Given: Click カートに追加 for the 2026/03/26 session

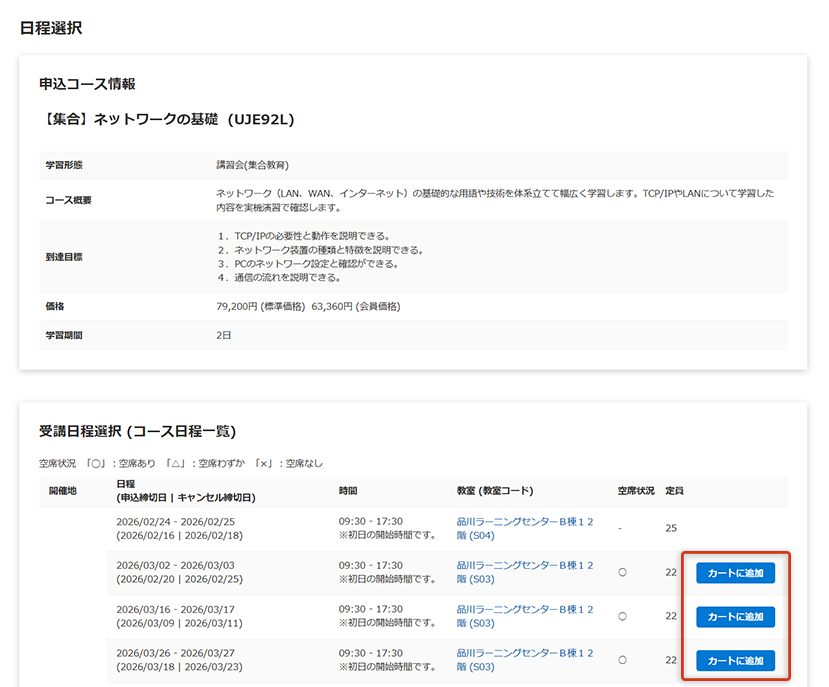Looking at the screenshot, I should [735, 660].
